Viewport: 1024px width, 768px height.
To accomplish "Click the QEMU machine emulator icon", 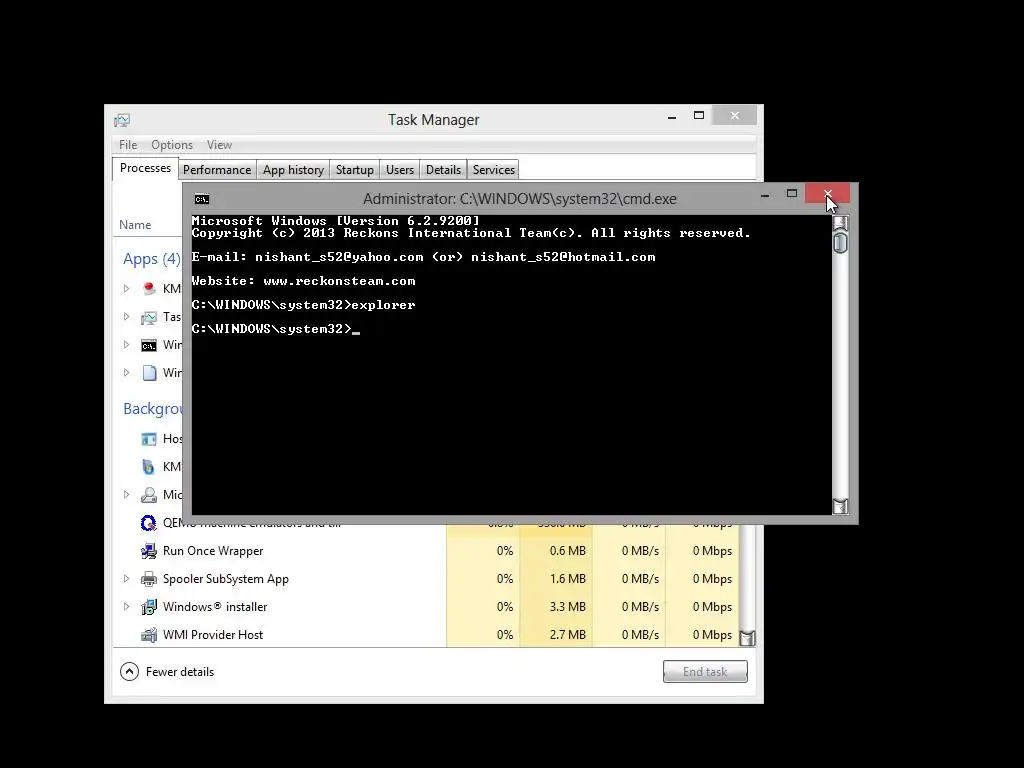I will point(148,522).
